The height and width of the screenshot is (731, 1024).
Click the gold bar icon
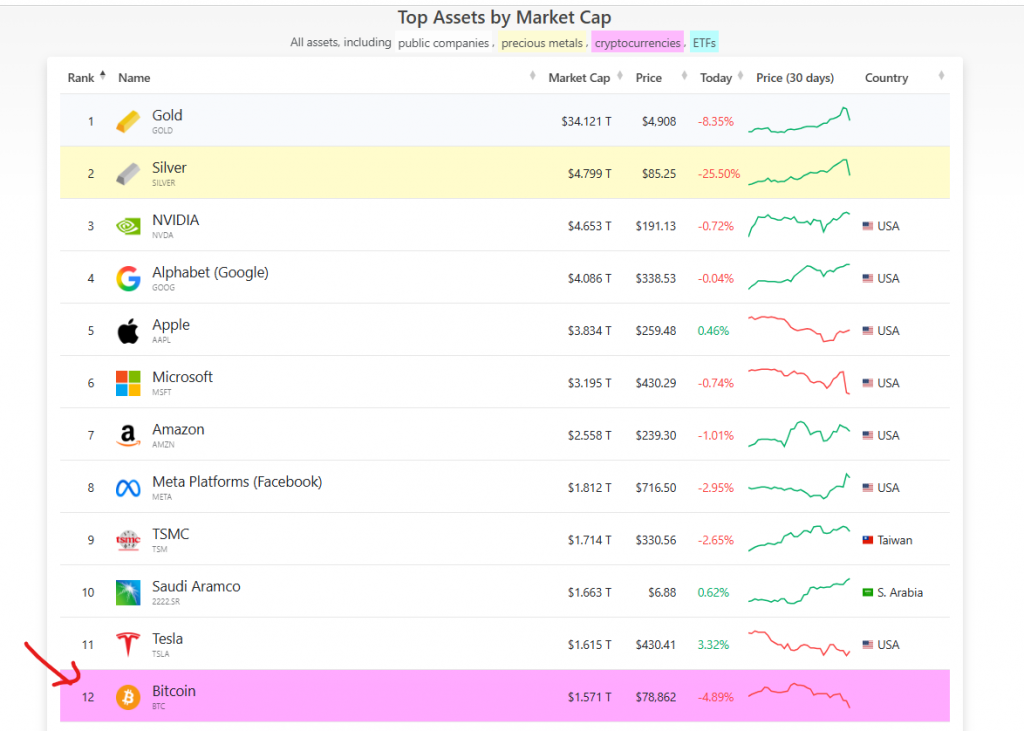point(127,120)
